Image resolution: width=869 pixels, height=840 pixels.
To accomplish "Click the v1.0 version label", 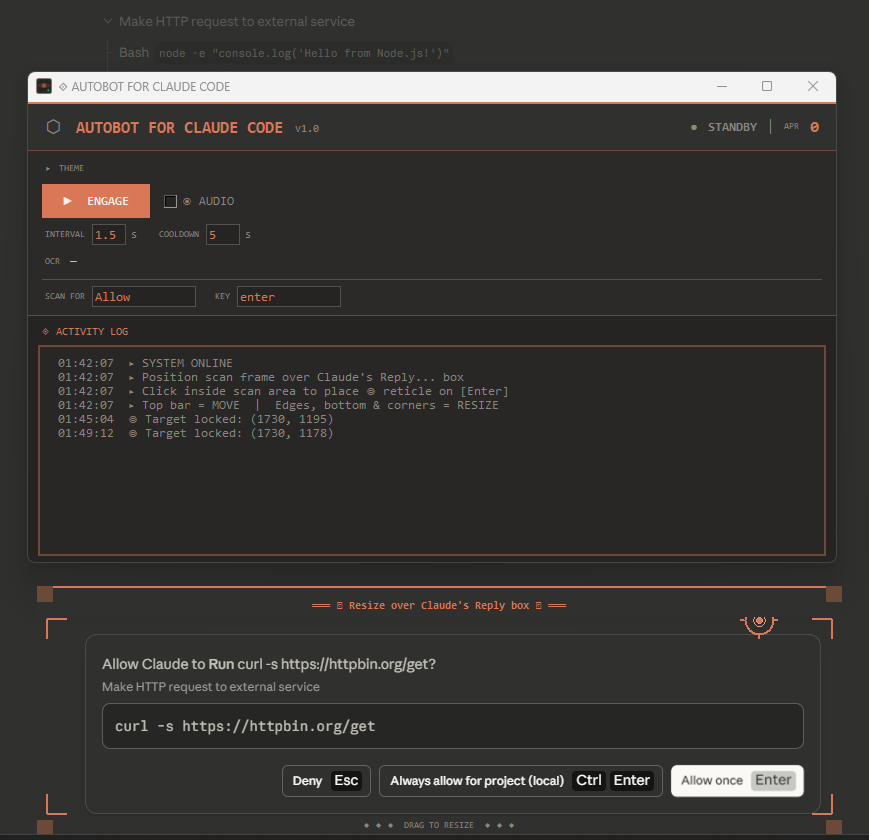I will click(306, 129).
